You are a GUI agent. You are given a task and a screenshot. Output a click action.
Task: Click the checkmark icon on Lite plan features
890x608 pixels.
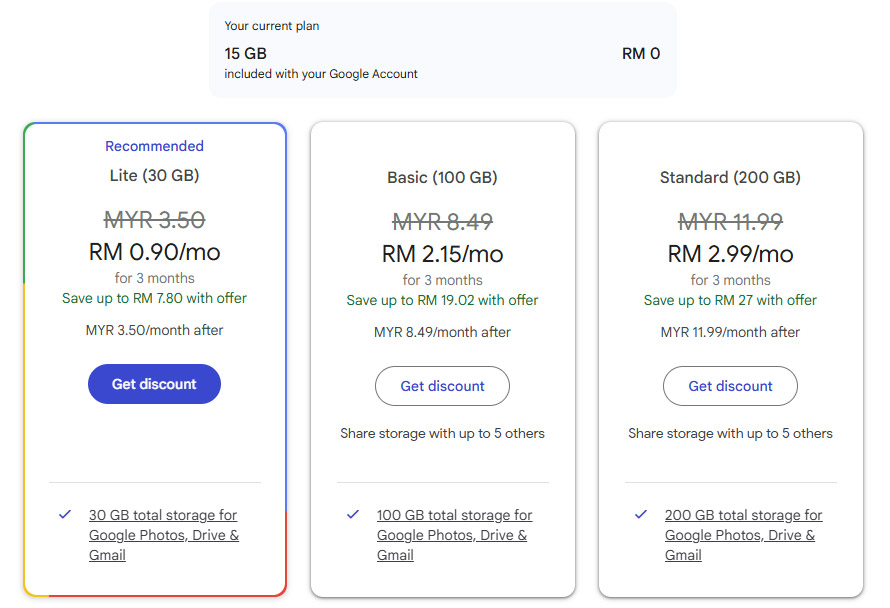click(64, 515)
